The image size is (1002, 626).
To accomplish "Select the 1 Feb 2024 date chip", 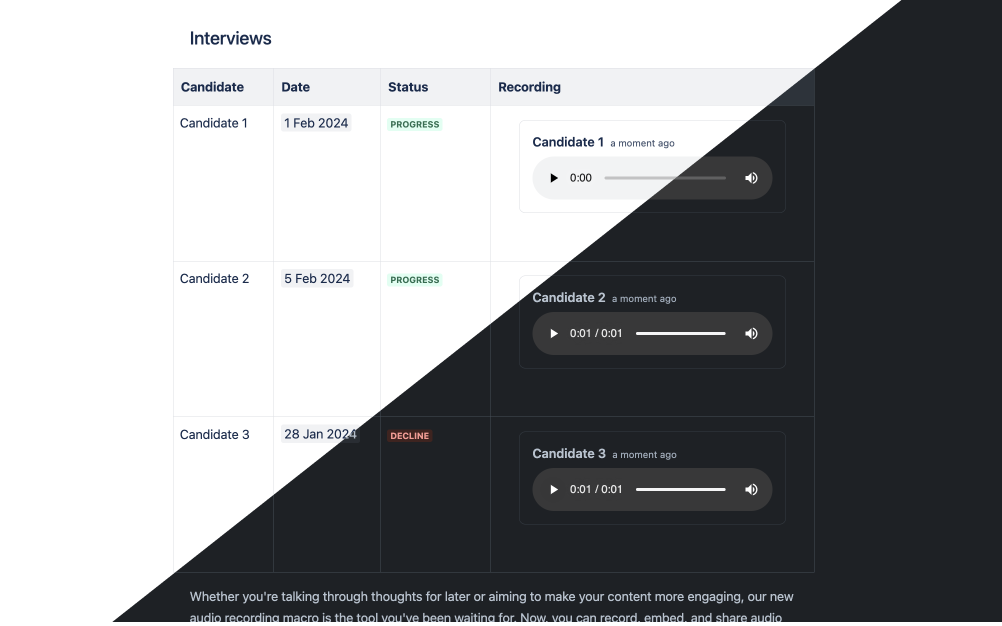I will (316, 123).
